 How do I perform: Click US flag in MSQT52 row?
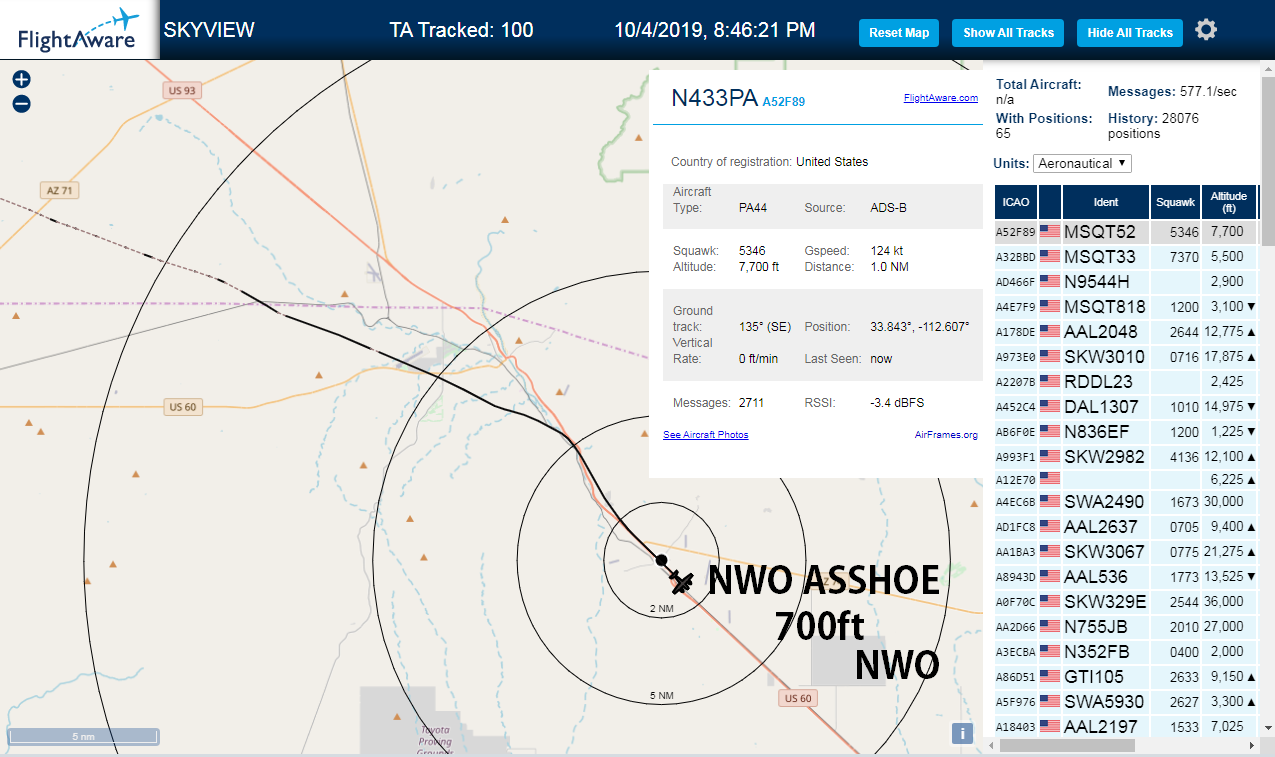pos(1050,231)
